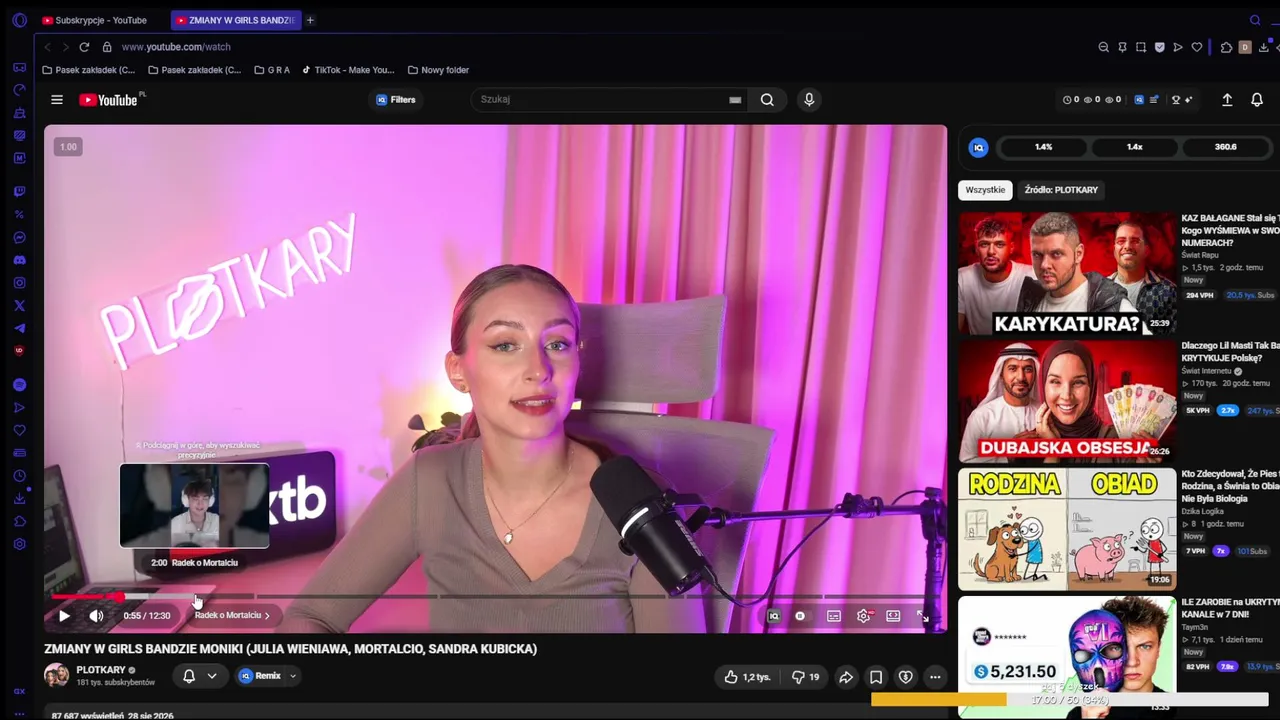The height and width of the screenshot is (720, 1280).
Task: Play the video
Action: (x=64, y=616)
